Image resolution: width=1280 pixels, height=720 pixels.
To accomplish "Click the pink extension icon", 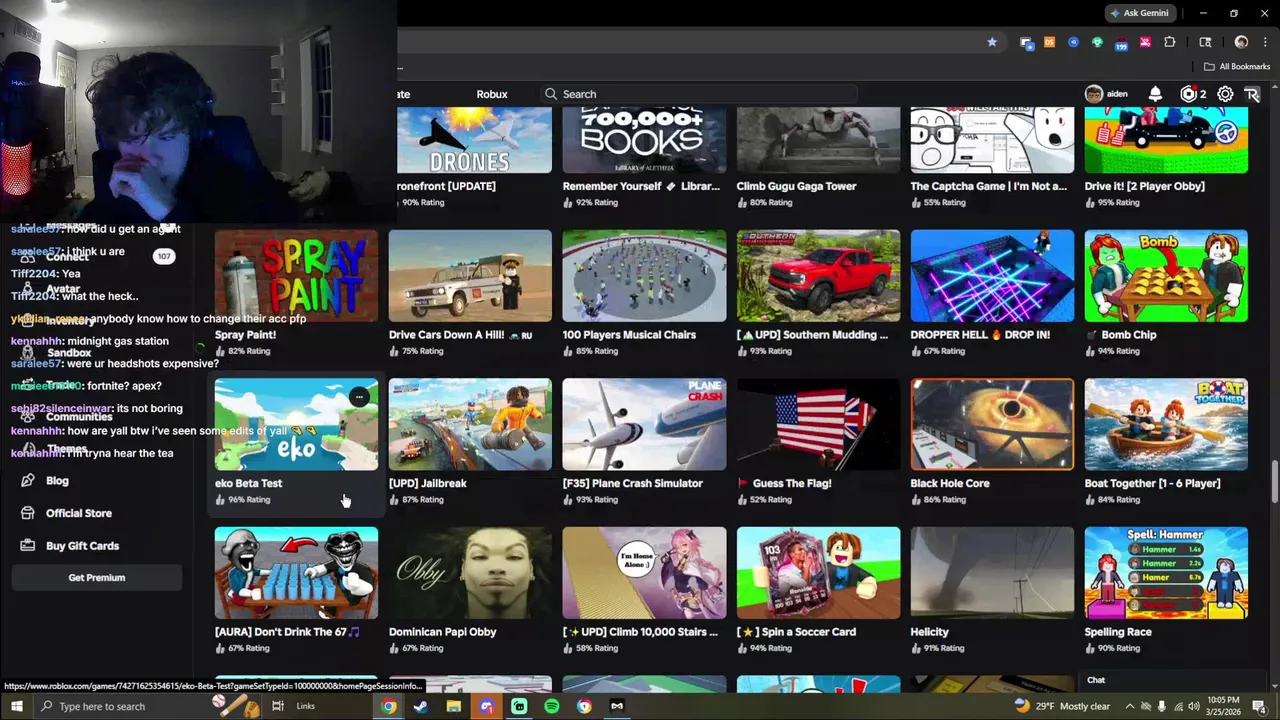I will pyautogui.click(x=1145, y=42).
